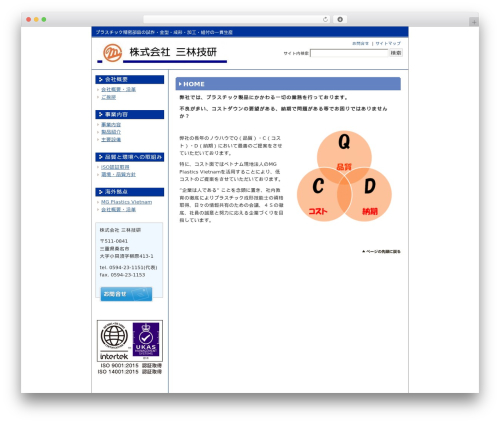Click the blue top banner tagline
This screenshot has height=423, width=500.
164,32
